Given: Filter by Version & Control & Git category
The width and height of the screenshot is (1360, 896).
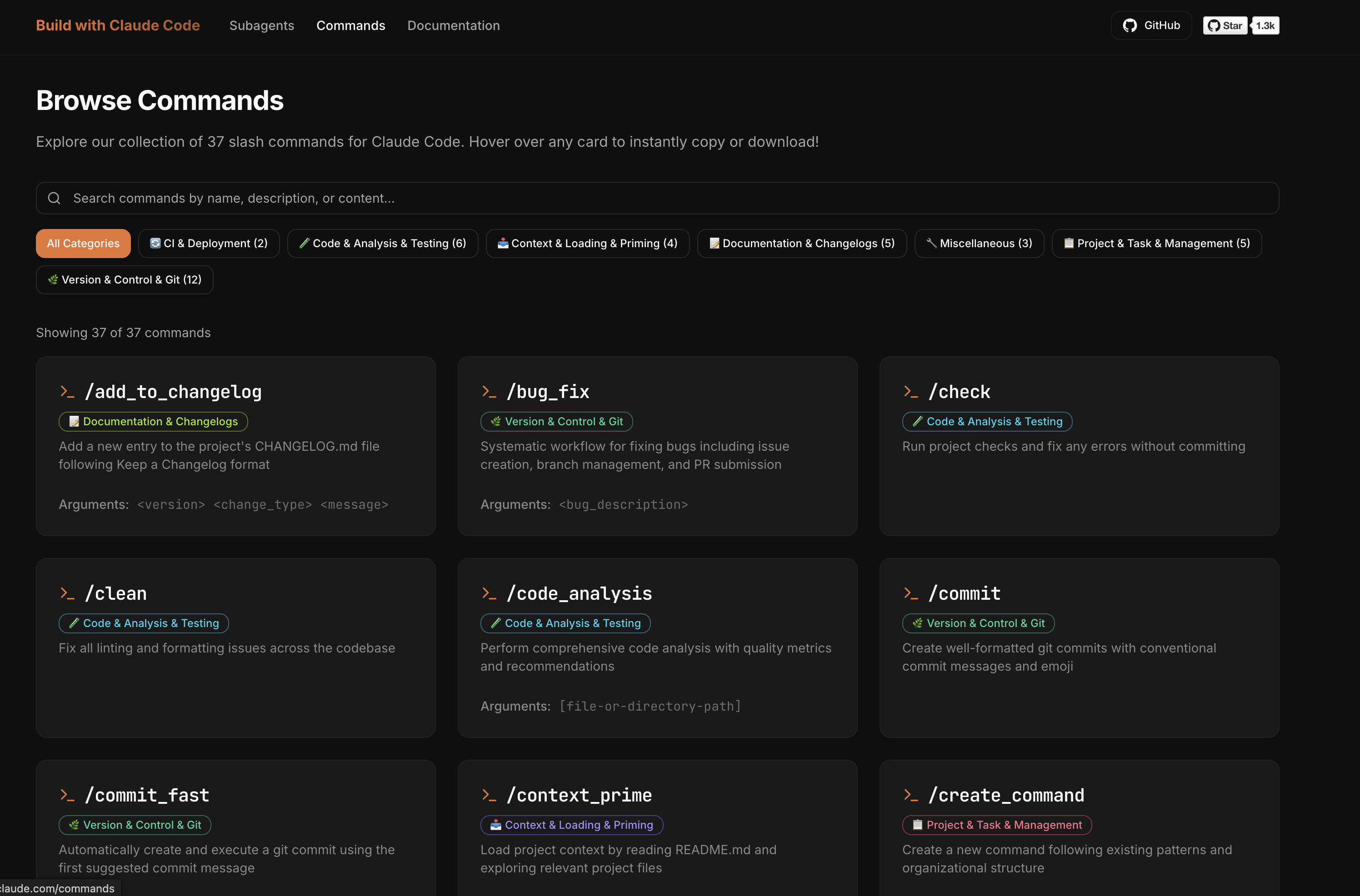Looking at the screenshot, I should click(x=125, y=280).
